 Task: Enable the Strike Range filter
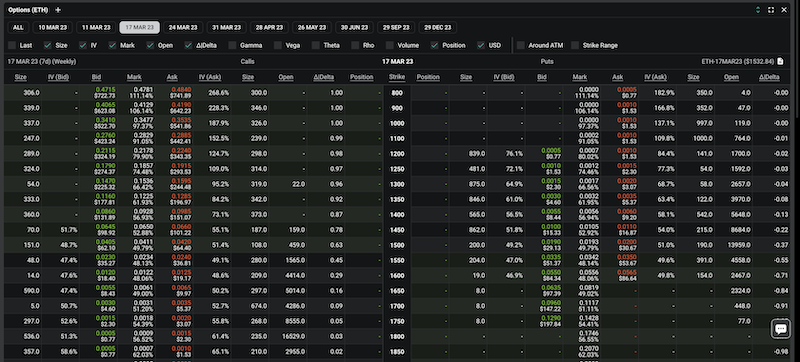(x=575, y=45)
